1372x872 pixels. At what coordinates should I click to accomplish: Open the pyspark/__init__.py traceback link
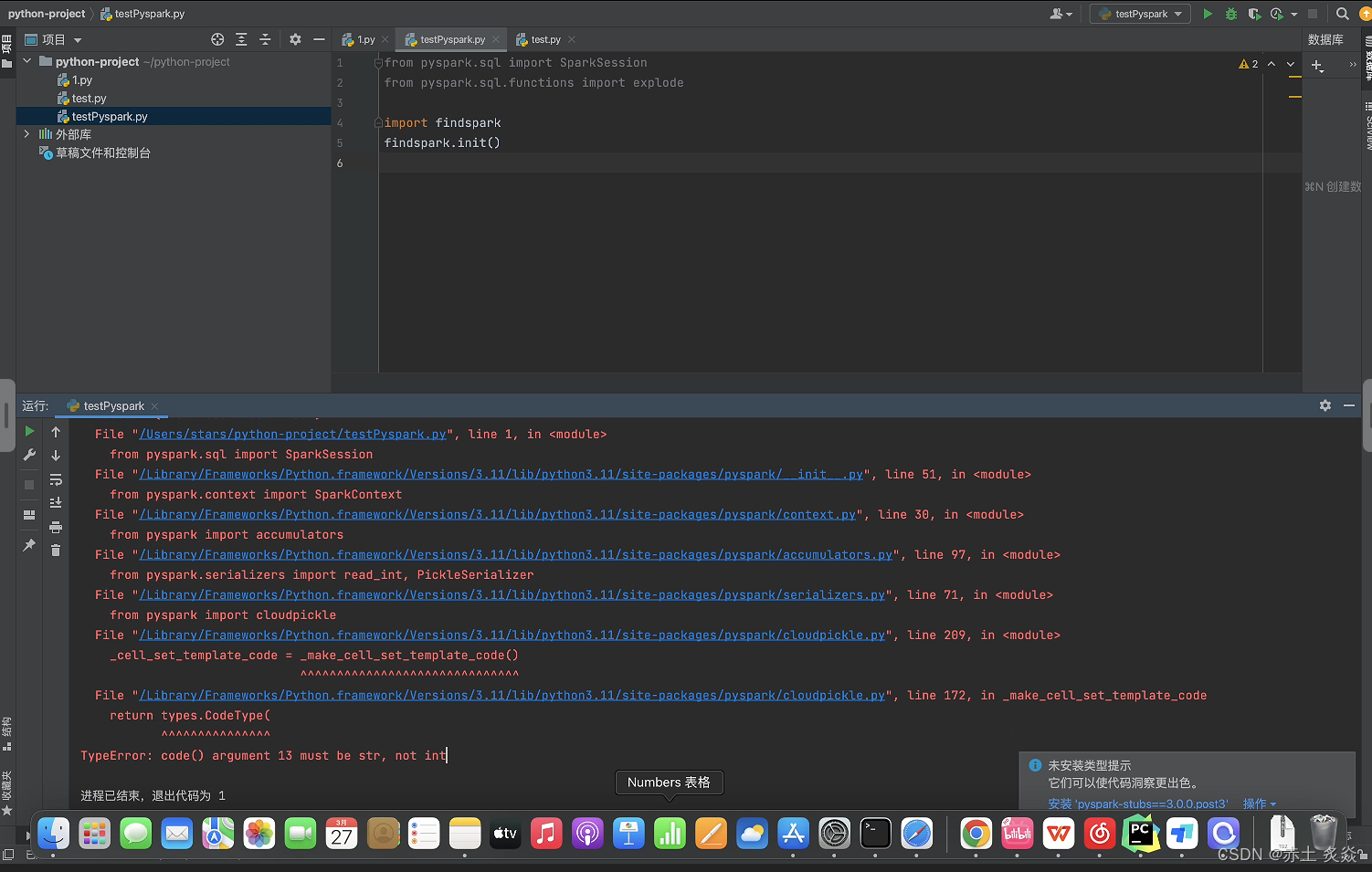501,475
